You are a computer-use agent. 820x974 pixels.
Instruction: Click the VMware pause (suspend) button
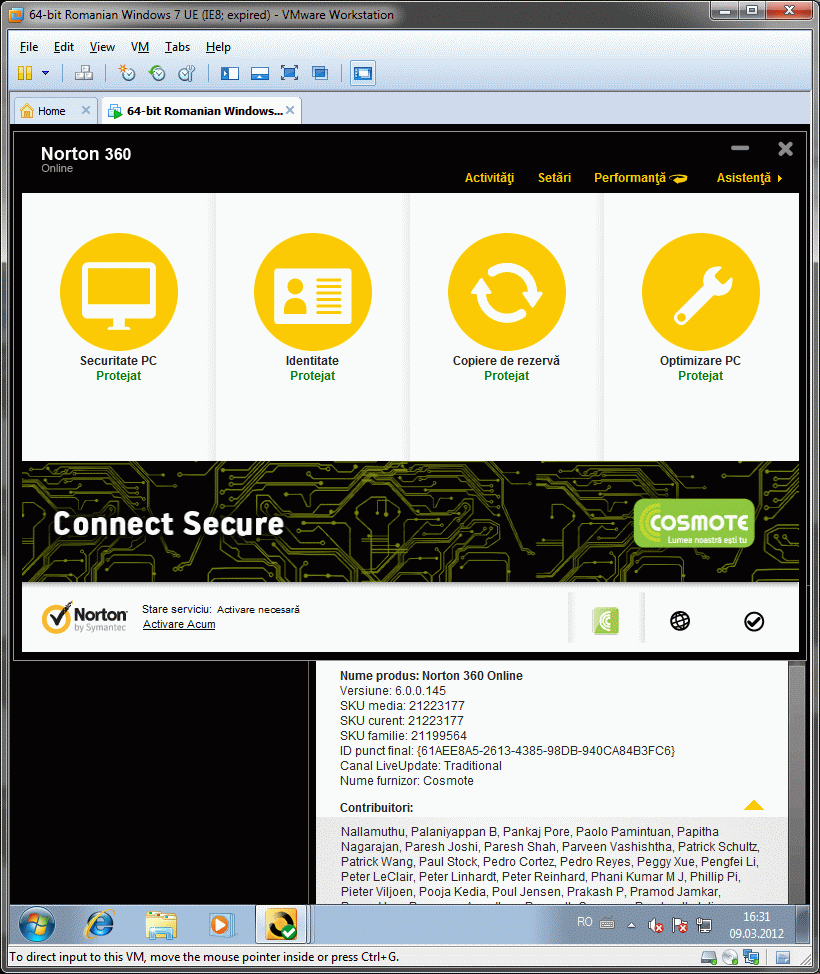coord(25,73)
